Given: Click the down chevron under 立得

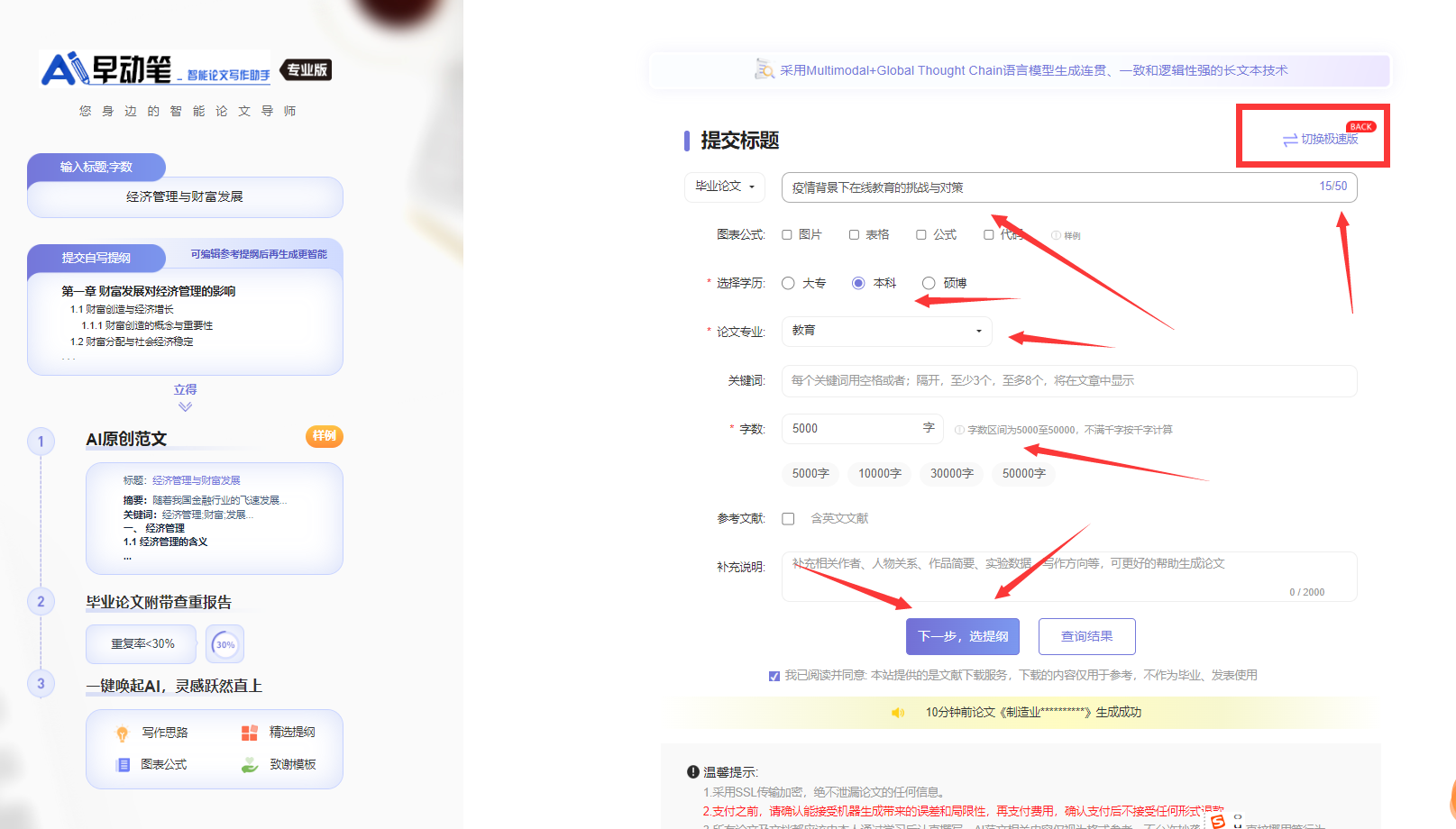Looking at the screenshot, I should tap(186, 407).
